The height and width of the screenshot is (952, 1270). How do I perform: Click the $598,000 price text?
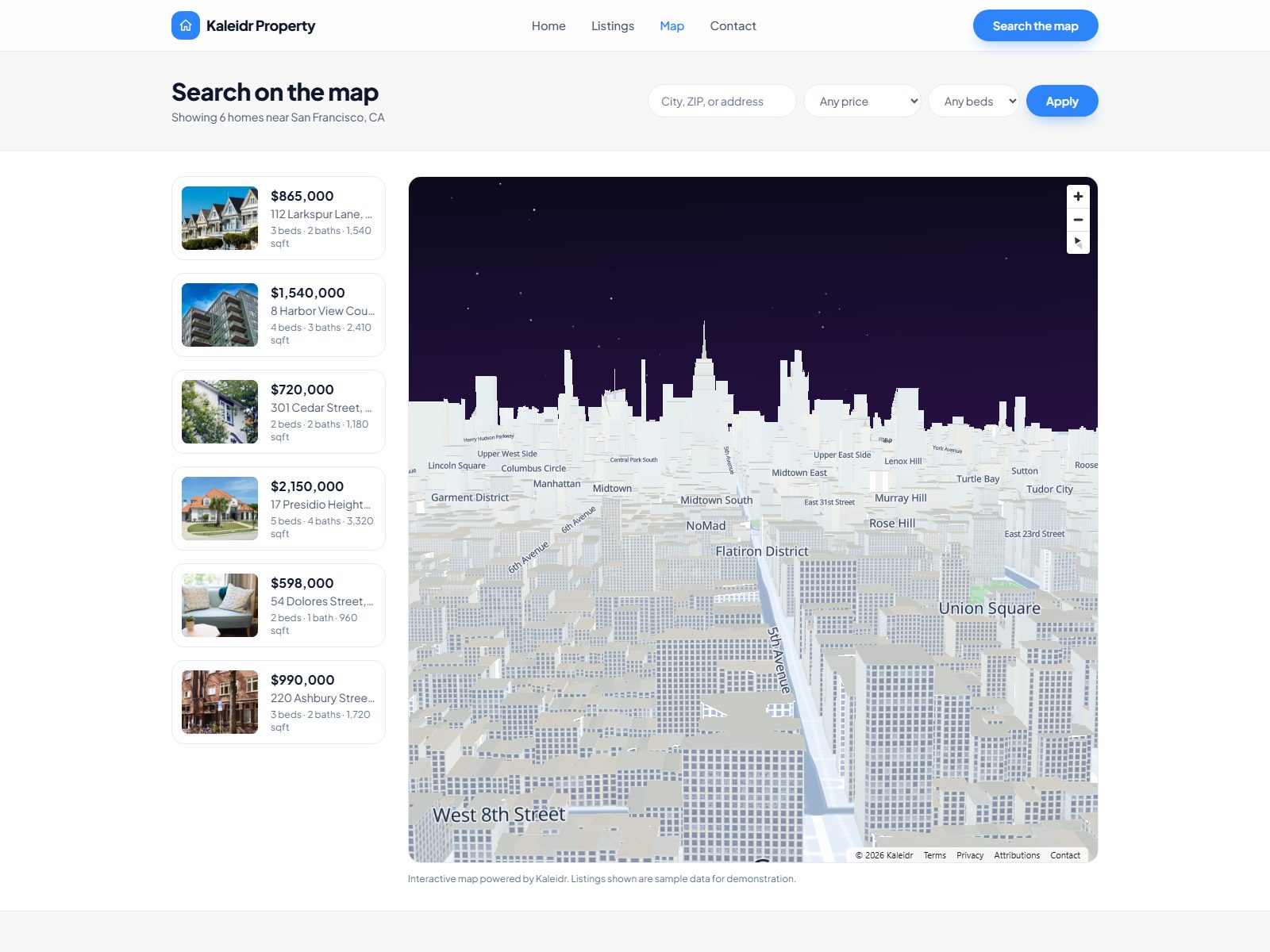click(302, 583)
